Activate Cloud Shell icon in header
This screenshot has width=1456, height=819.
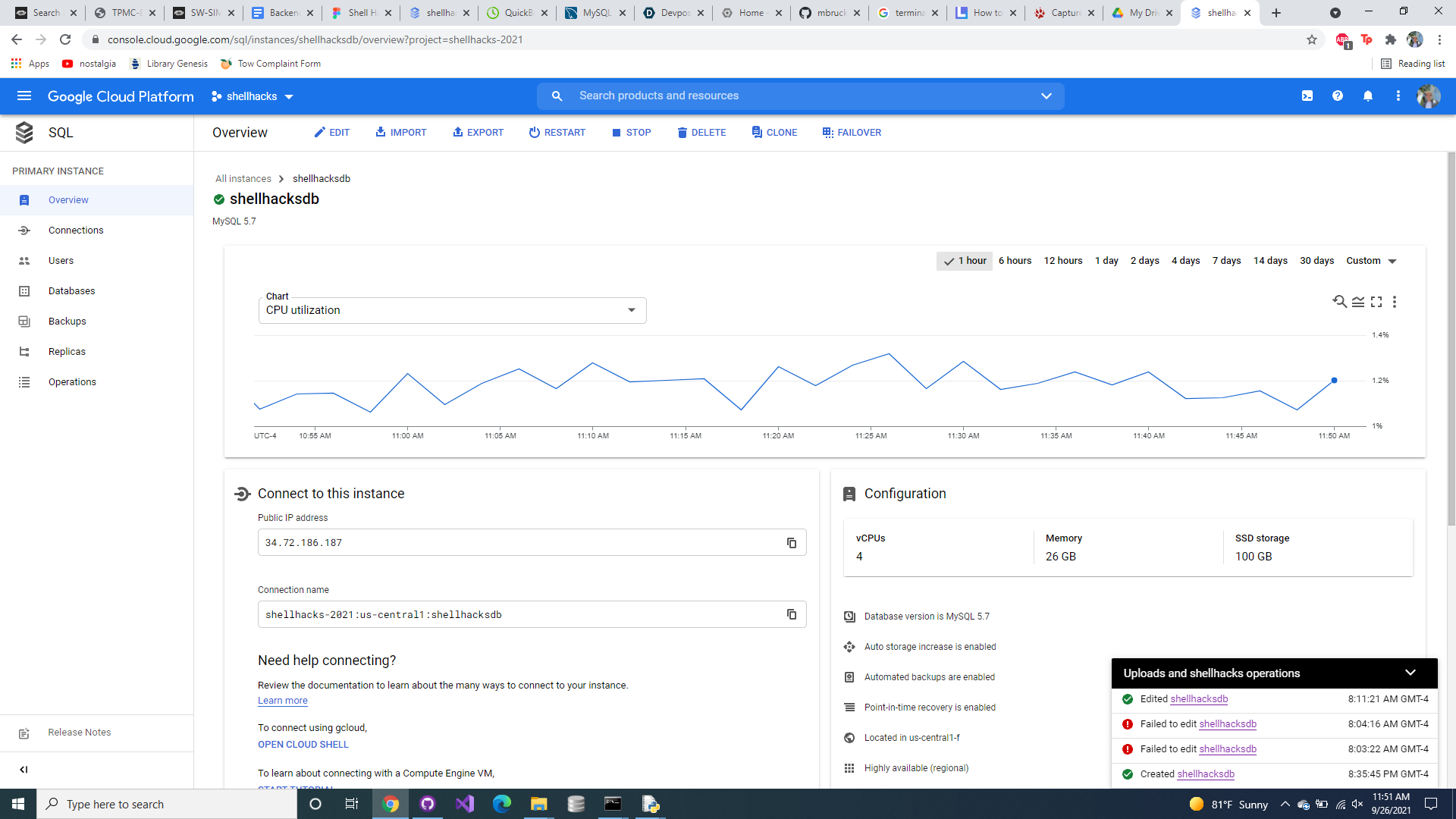1307,96
